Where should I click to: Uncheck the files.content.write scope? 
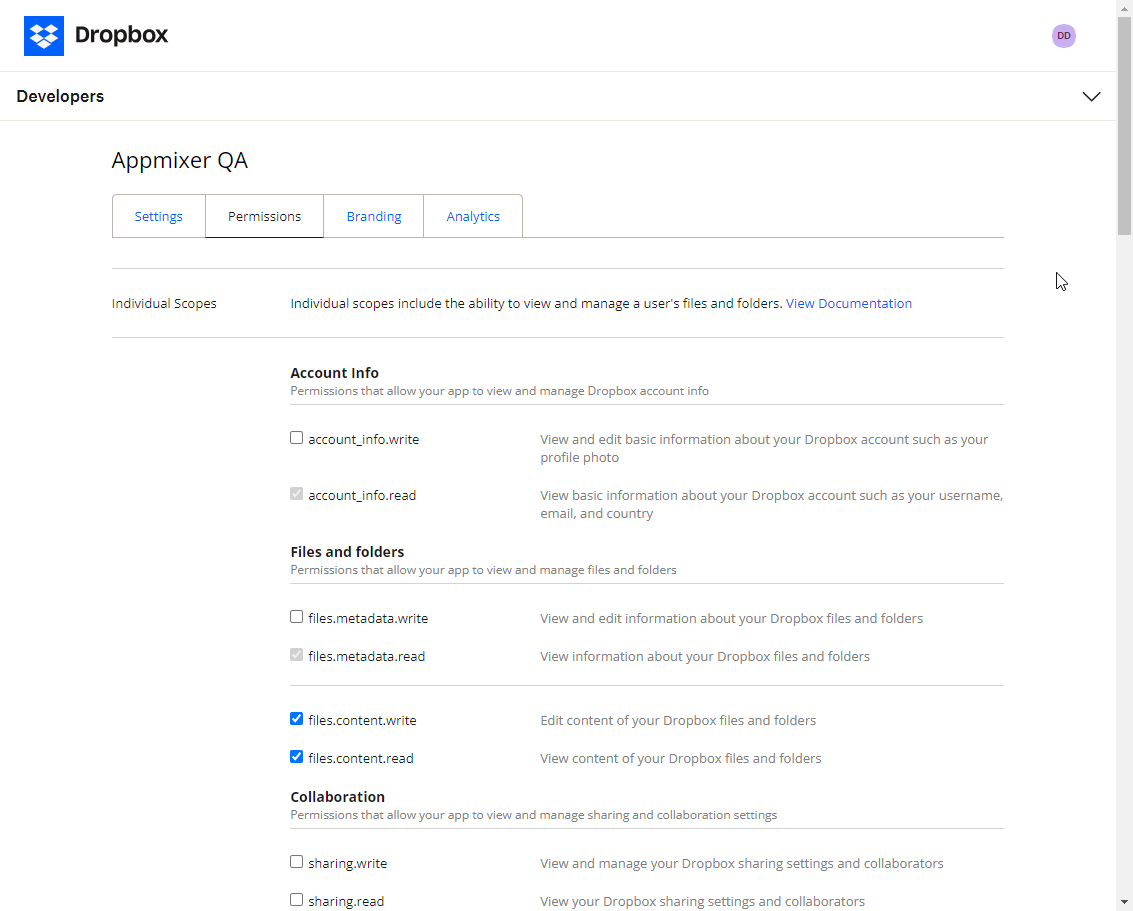click(297, 719)
